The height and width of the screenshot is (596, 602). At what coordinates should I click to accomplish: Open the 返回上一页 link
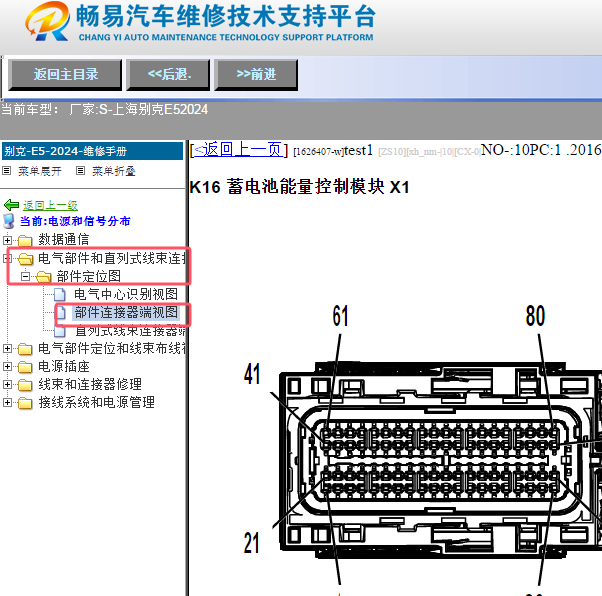pyautogui.click(x=239, y=149)
